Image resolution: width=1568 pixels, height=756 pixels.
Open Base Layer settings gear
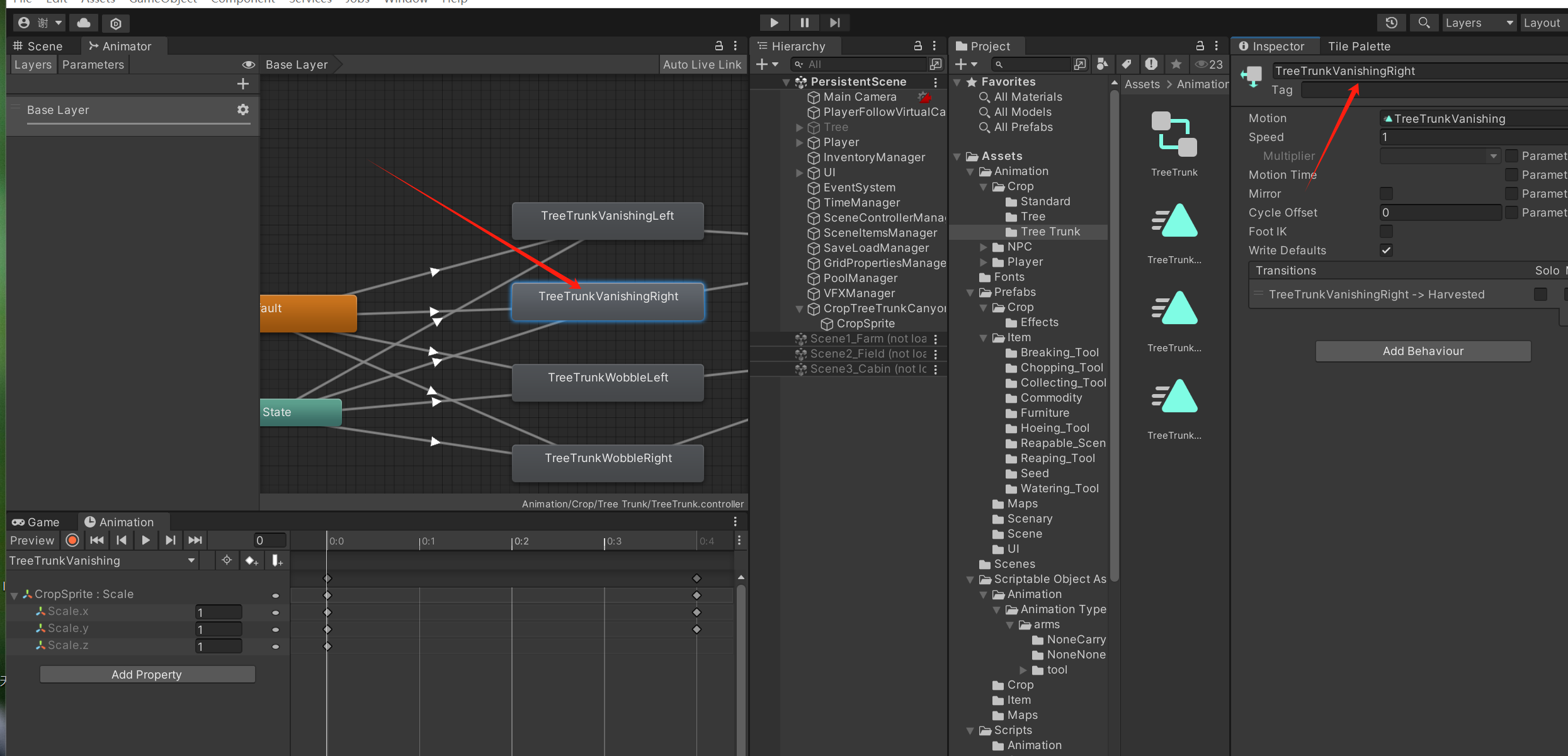point(242,110)
